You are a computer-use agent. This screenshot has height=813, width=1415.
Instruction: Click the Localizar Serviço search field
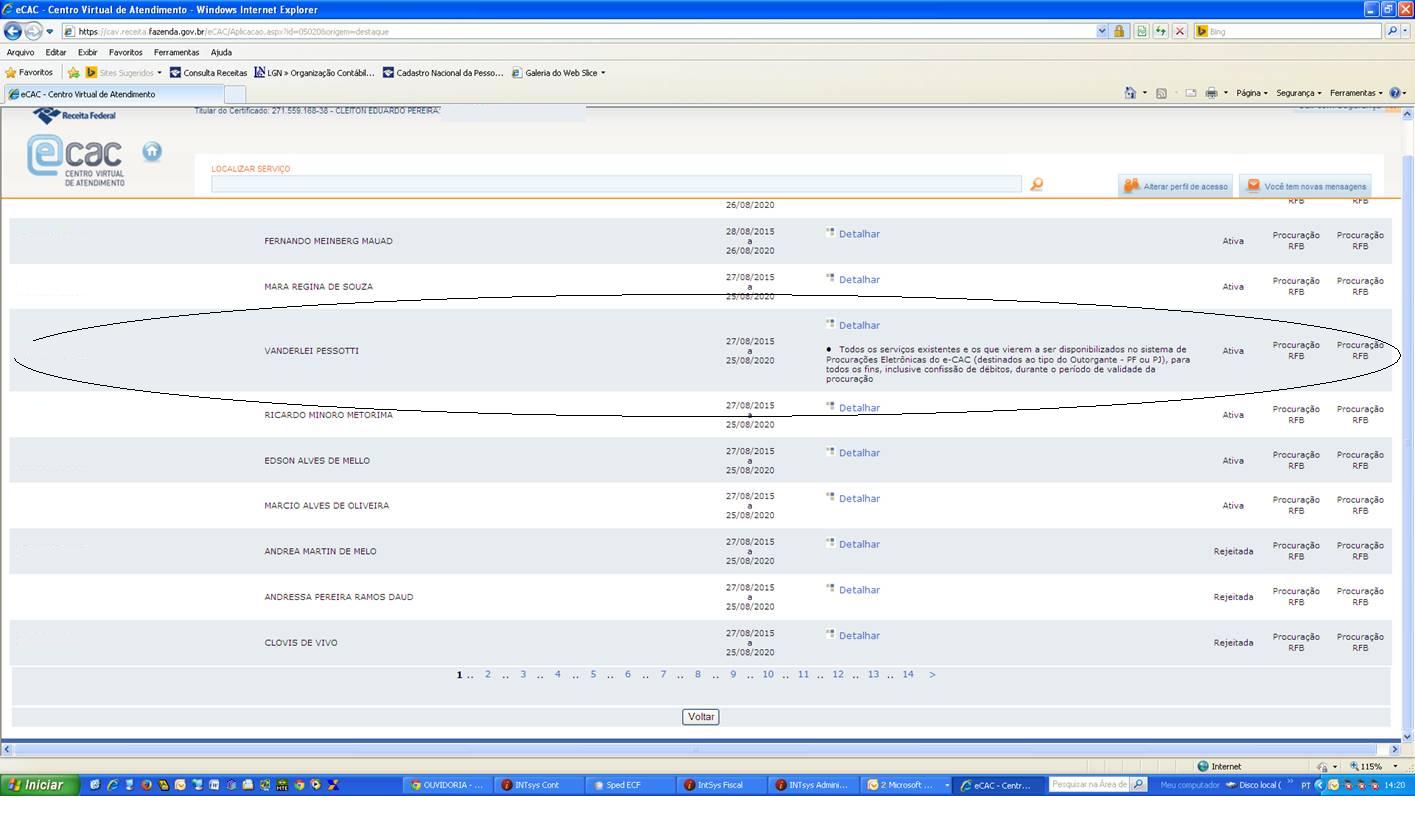[616, 184]
